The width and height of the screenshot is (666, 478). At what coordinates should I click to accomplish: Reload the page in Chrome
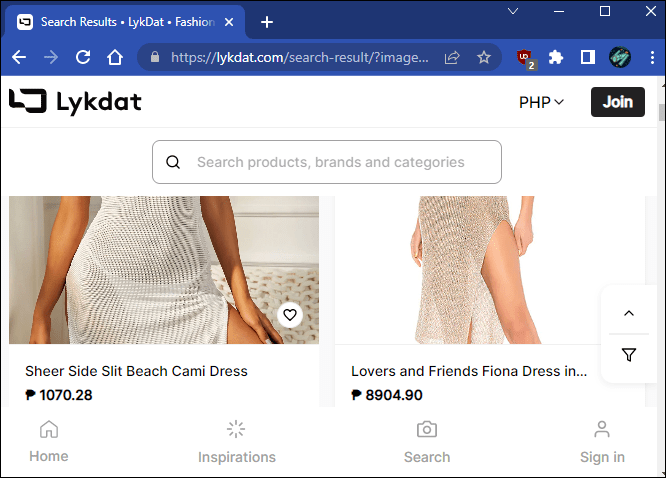pyautogui.click(x=83, y=58)
